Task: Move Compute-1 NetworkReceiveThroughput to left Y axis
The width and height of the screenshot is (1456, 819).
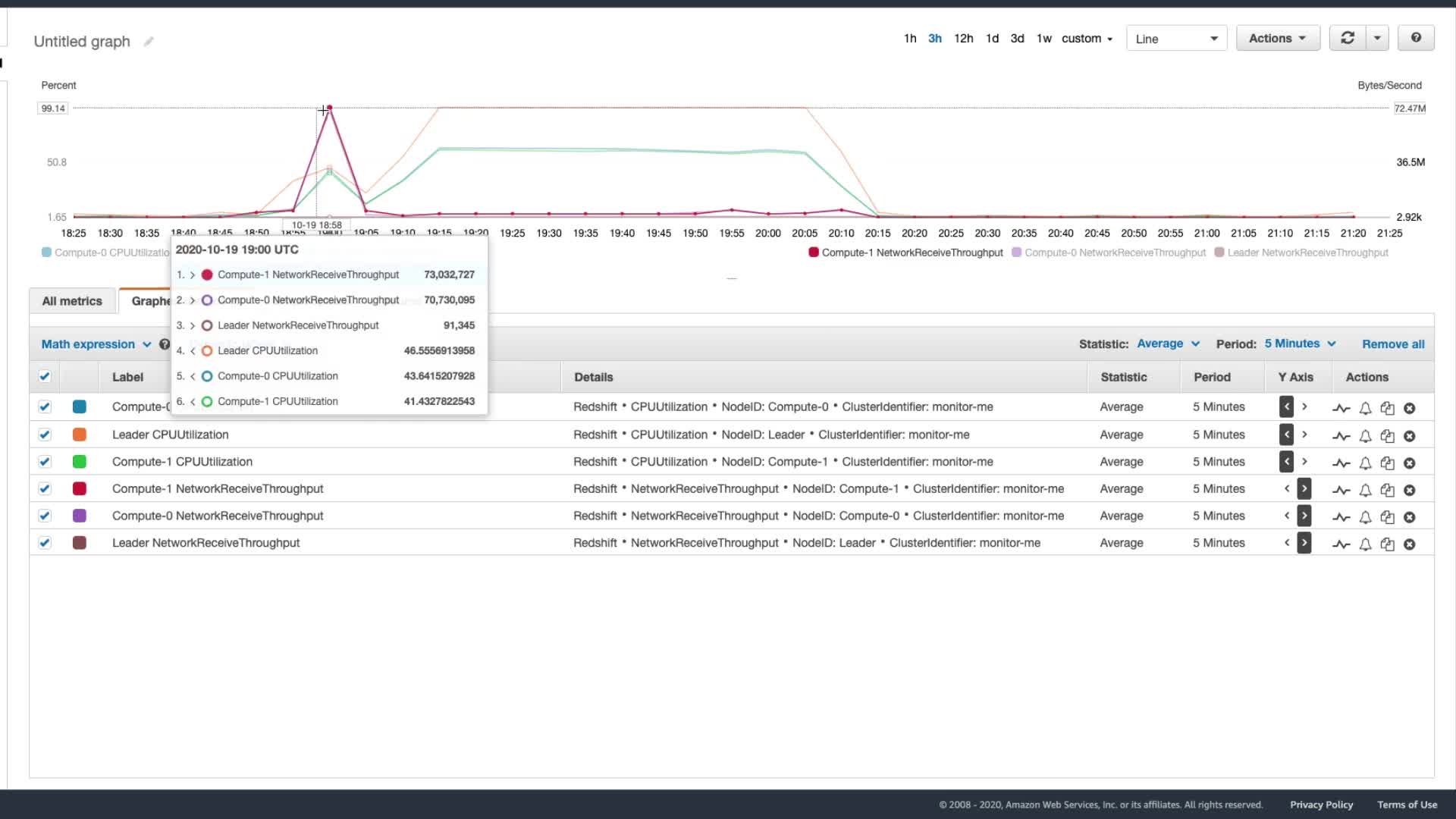Action: (x=1287, y=489)
